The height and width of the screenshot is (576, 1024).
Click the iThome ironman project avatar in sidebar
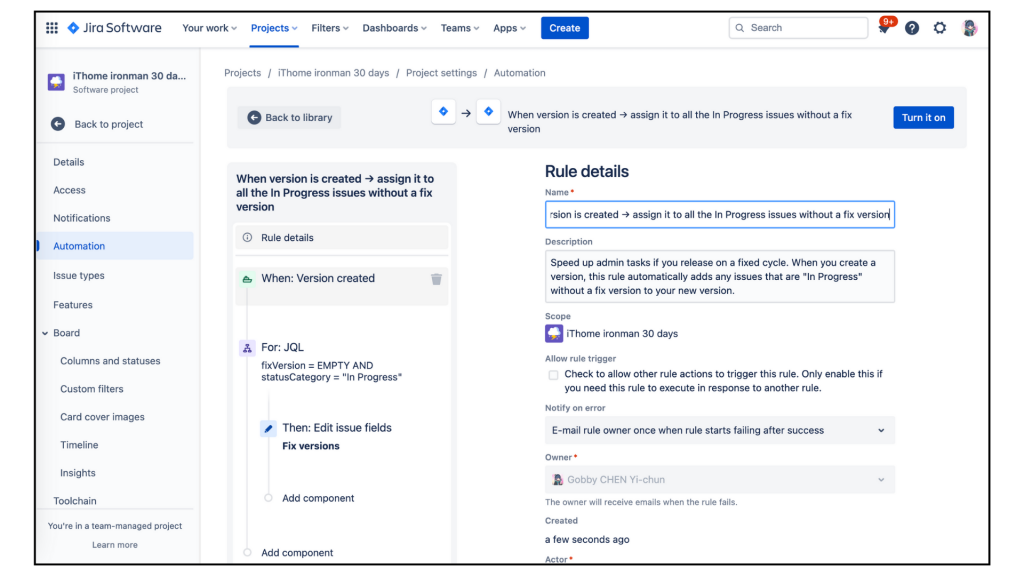[x=56, y=82]
